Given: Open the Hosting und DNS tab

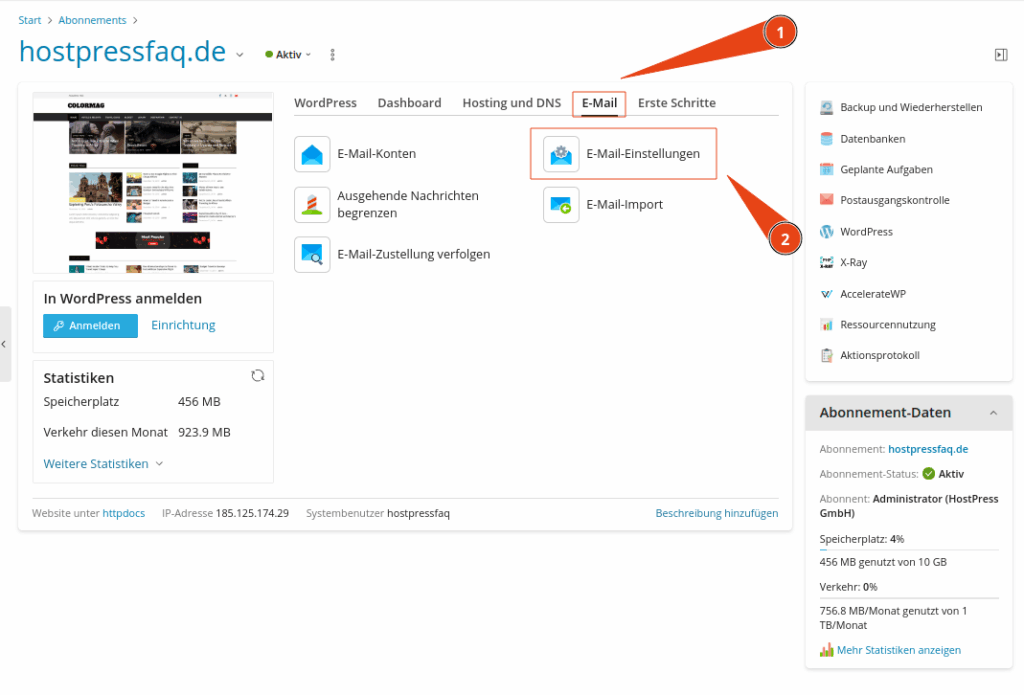Looking at the screenshot, I should tap(511, 103).
